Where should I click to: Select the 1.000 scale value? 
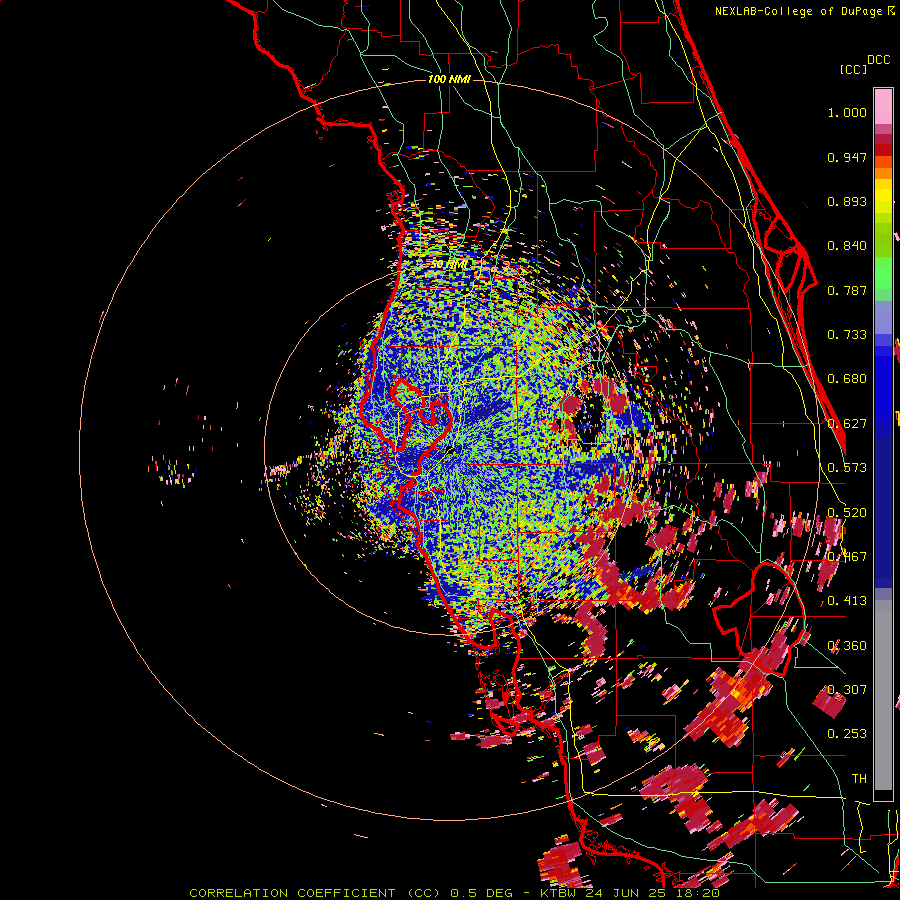coord(847,112)
